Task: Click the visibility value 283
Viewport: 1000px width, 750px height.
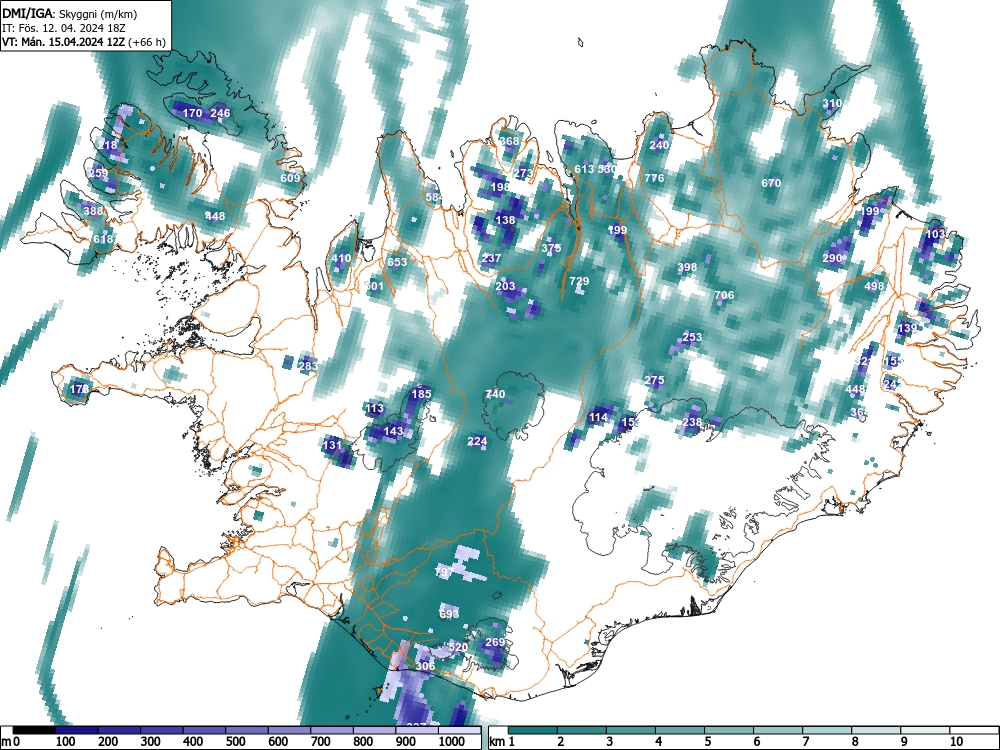Action: click(x=309, y=366)
